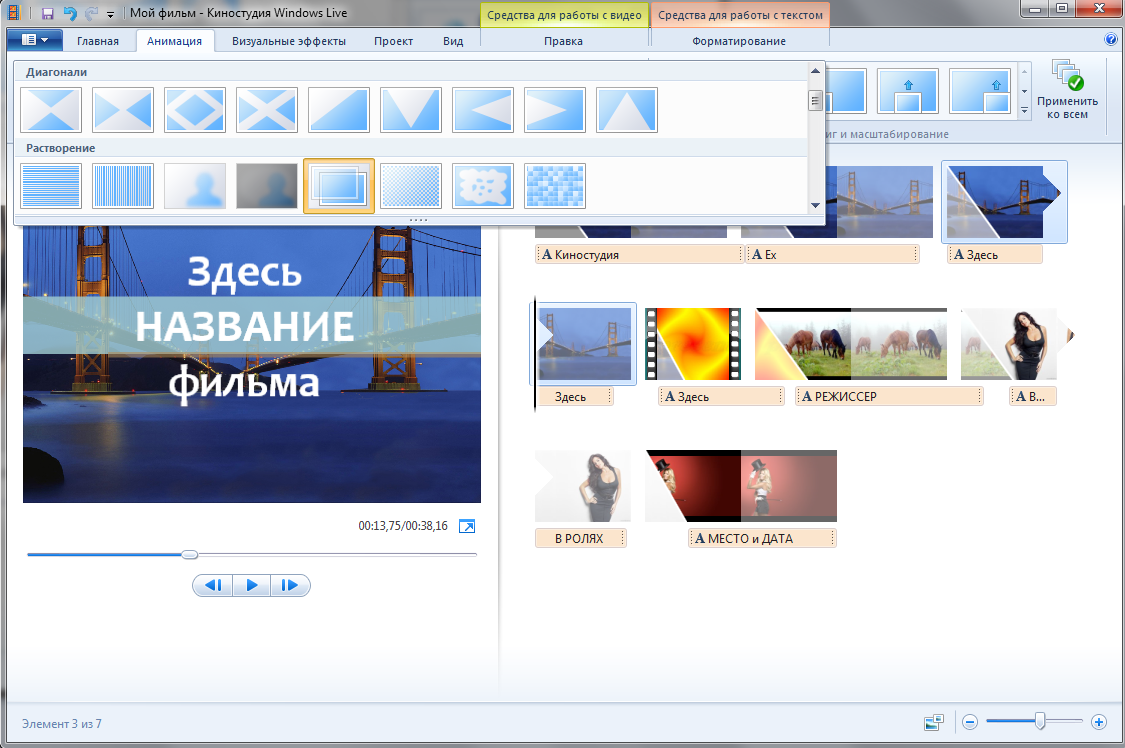Switch to the Визуальные эффекты tab
The image size is (1125, 748).
(289, 41)
